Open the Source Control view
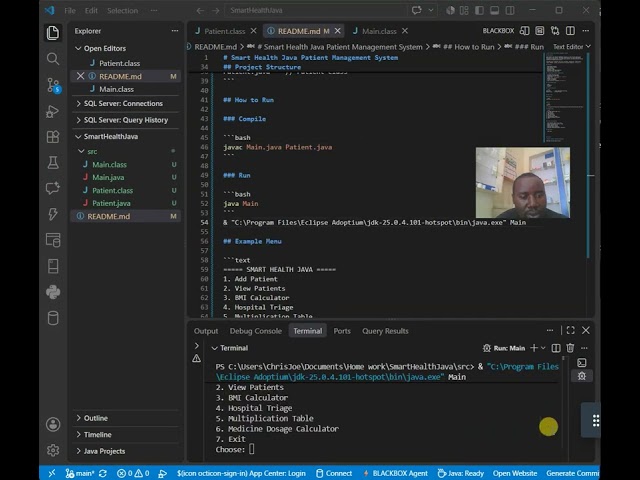 53,85
